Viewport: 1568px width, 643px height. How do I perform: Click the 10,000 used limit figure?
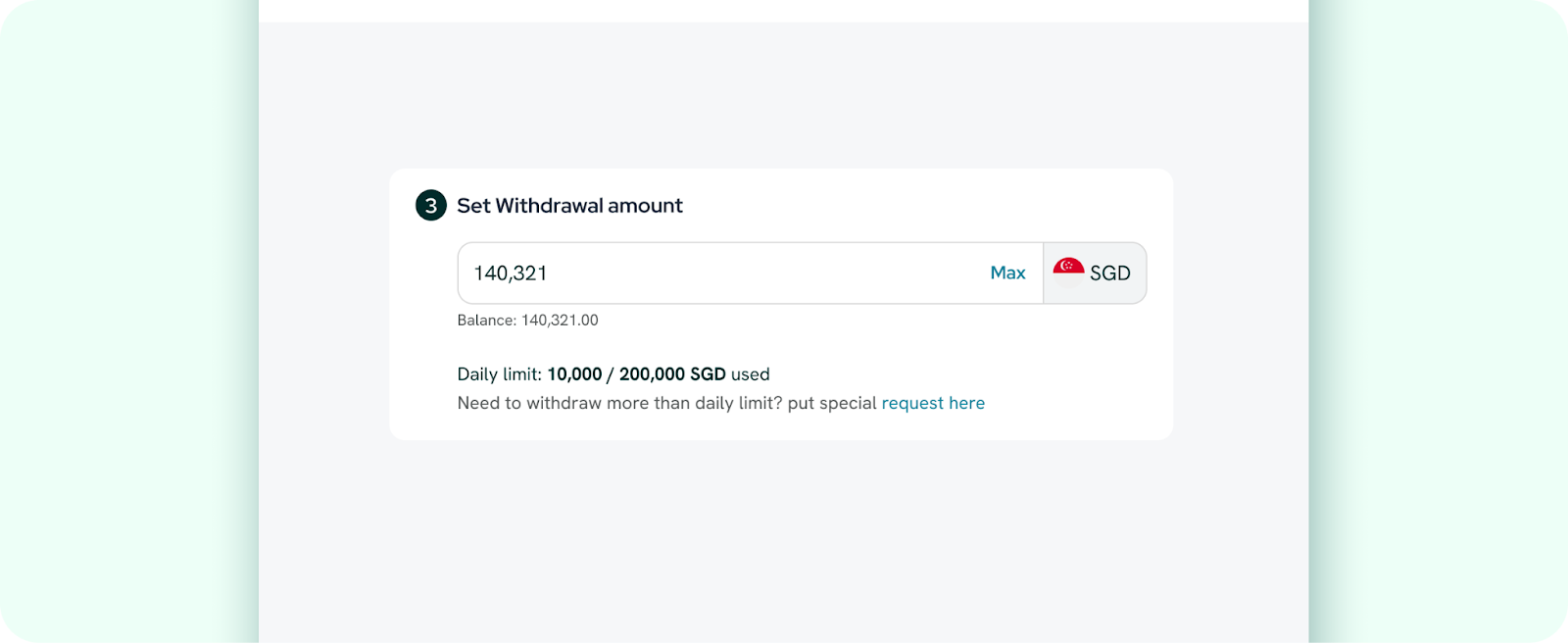574,374
